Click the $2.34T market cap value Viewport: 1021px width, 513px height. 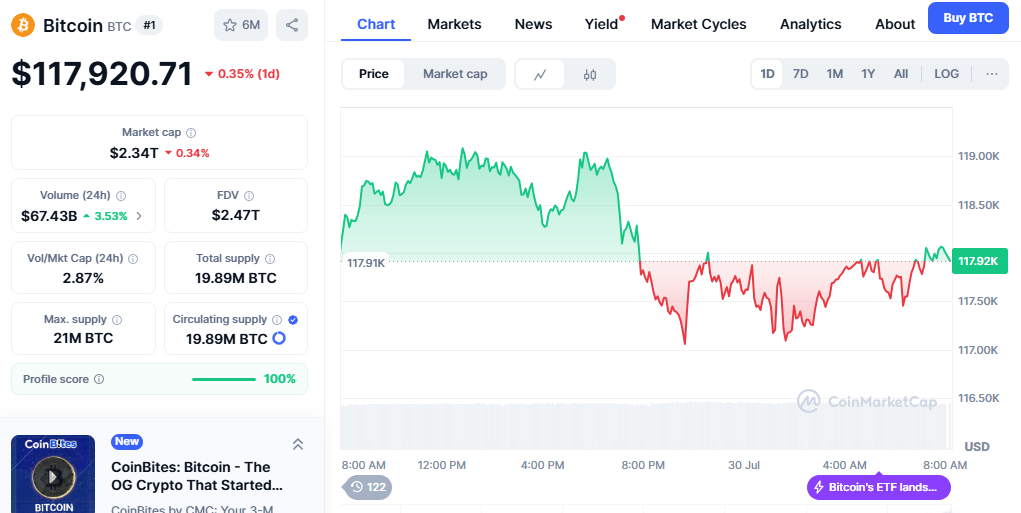pyautogui.click(x=133, y=153)
